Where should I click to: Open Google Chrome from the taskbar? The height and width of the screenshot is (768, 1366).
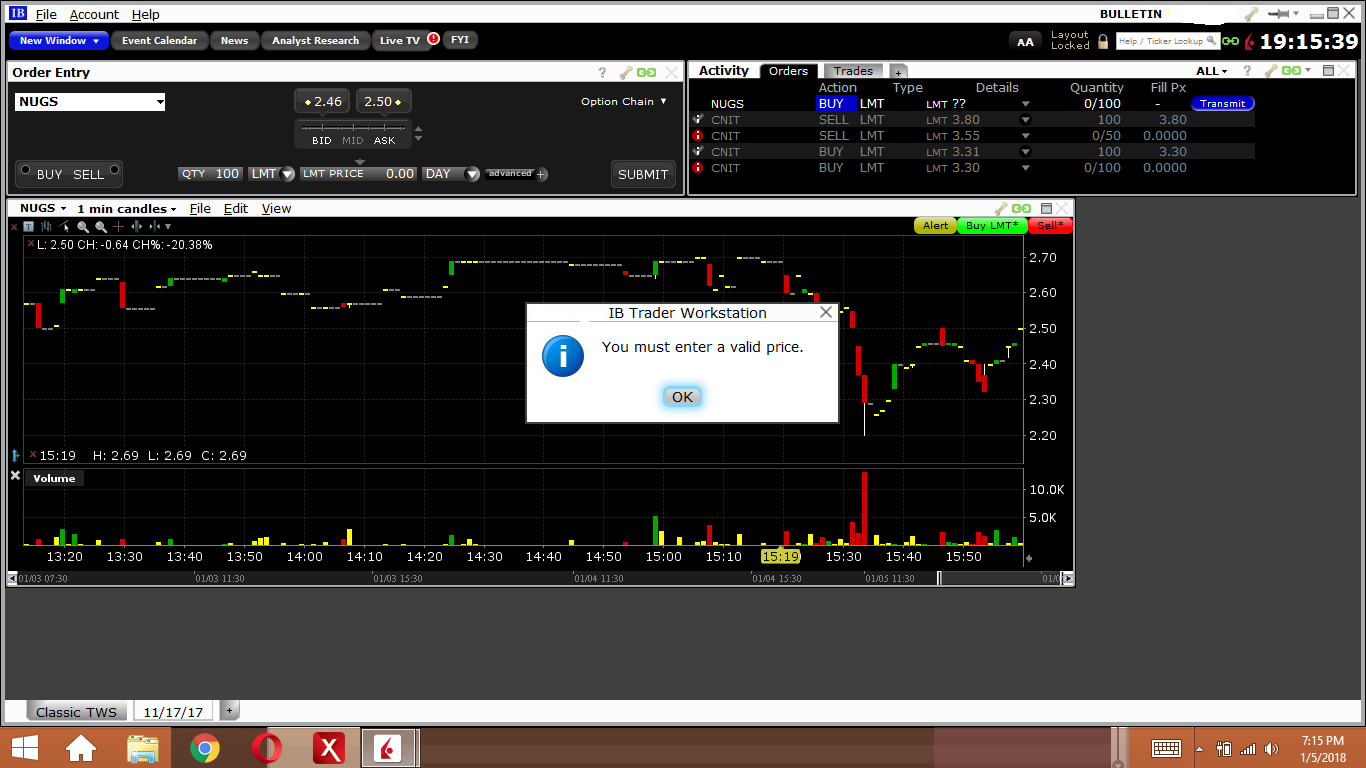coord(205,747)
